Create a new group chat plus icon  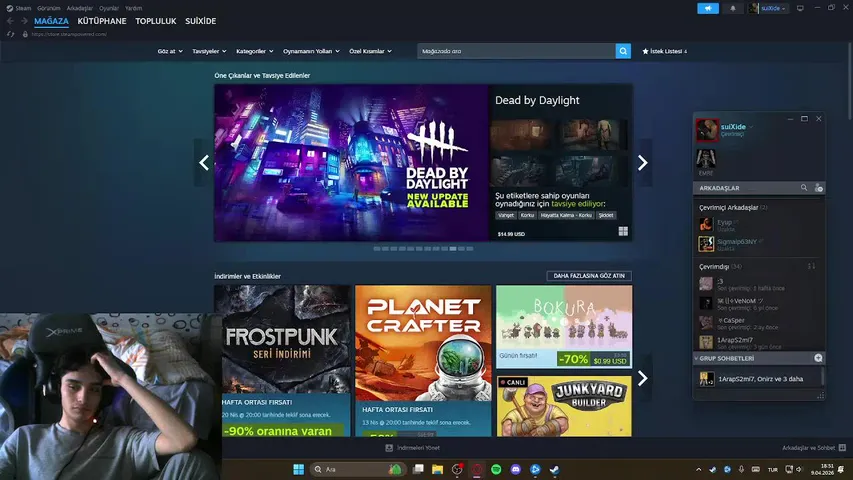pos(818,358)
